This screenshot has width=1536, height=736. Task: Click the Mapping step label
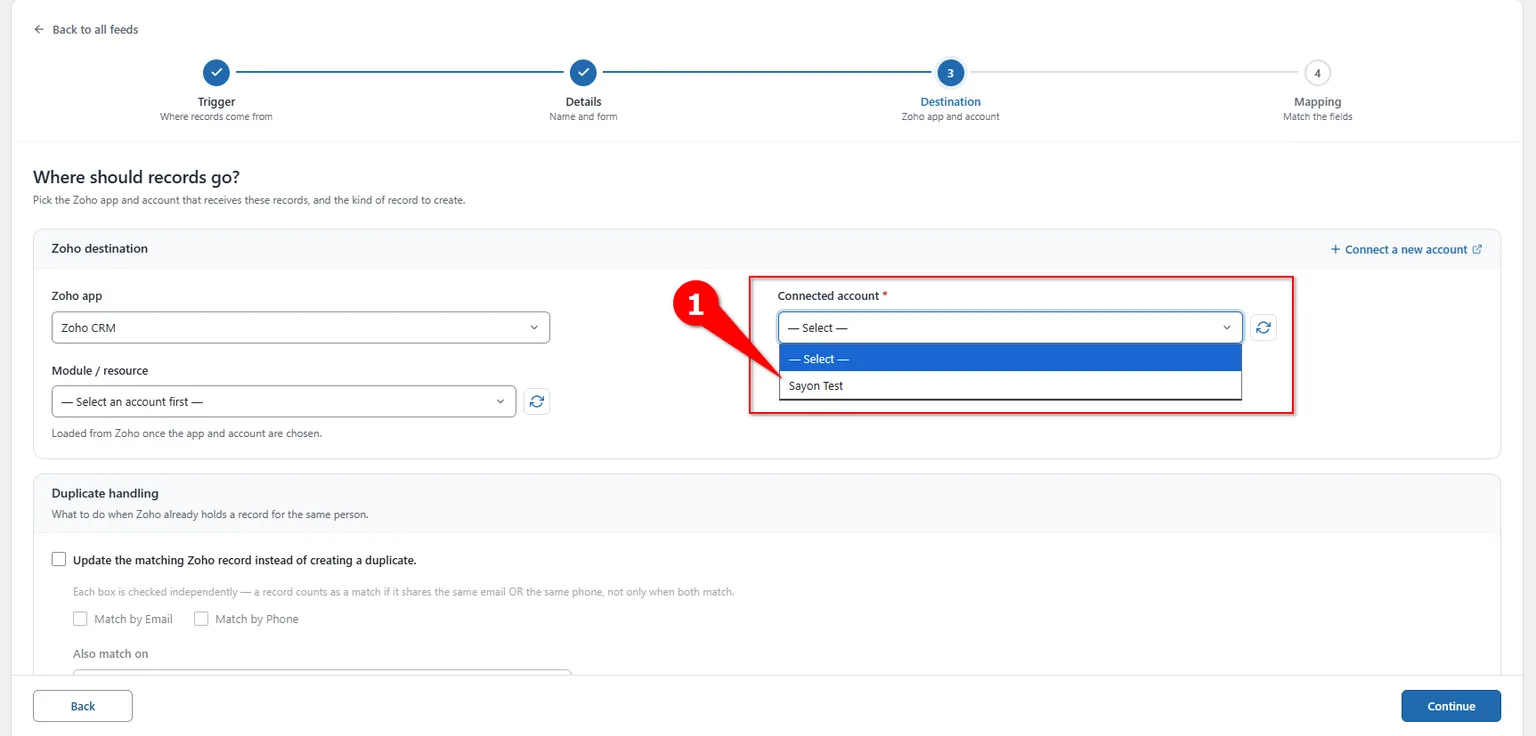pyautogui.click(x=1317, y=102)
